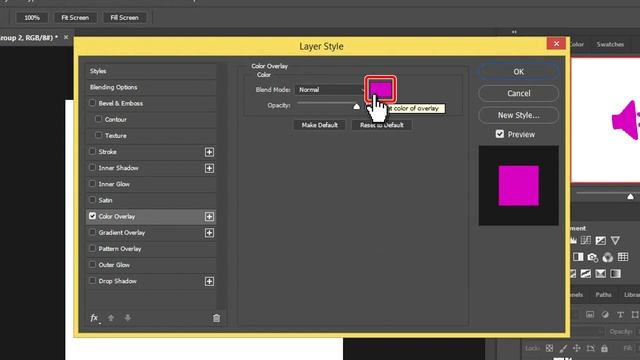This screenshot has height=360, width=640.
Task: Lock all with the padlock icon
Action: pyautogui.click(x=604, y=348)
